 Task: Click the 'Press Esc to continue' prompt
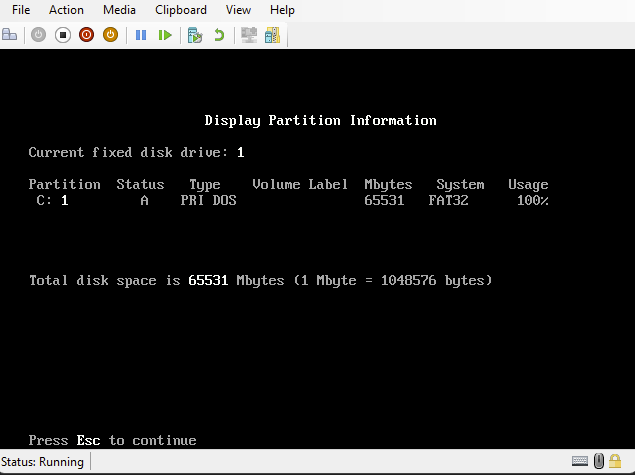[113, 440]
